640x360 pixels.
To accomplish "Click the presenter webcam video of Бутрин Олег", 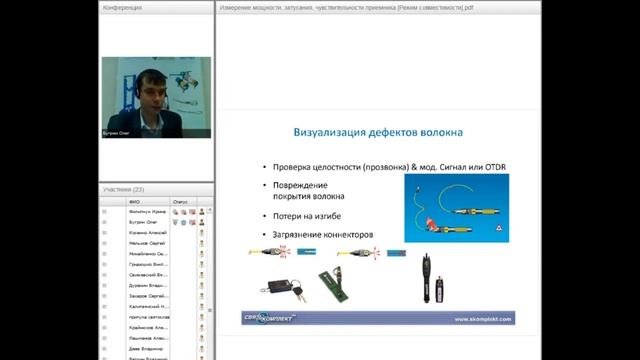I will click(x=156, y=97).
